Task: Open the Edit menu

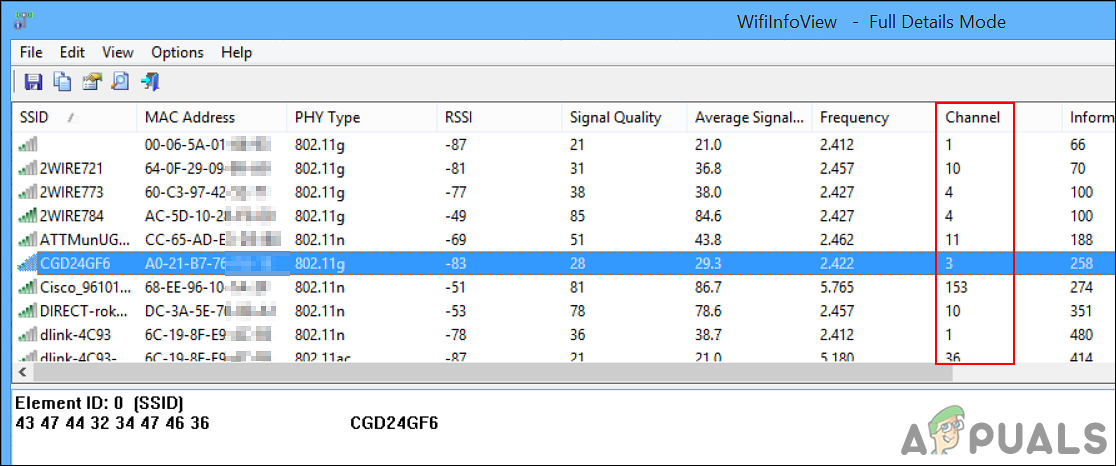Action: (x=72, y=52)
